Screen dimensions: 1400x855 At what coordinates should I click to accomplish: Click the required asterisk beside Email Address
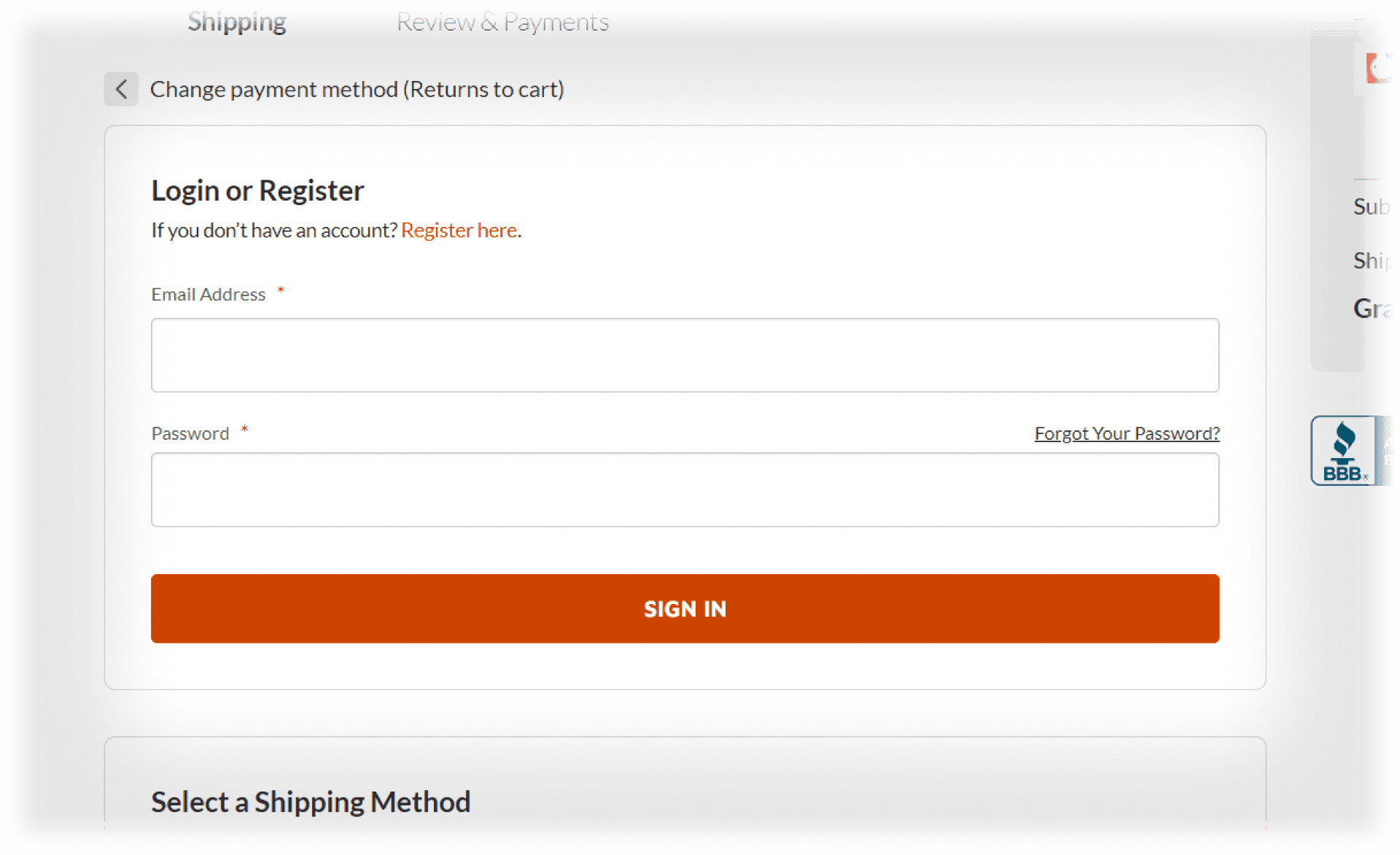pos(281,290)
